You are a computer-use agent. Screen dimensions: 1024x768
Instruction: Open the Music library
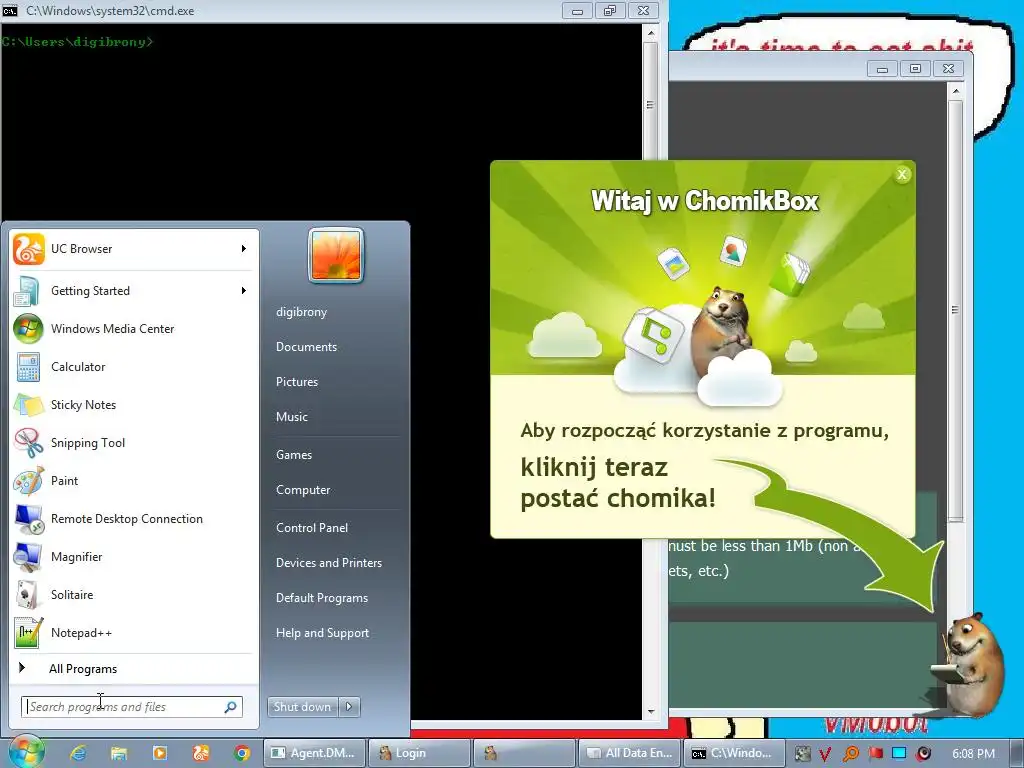pyautogui.click(x=292, y=417)
